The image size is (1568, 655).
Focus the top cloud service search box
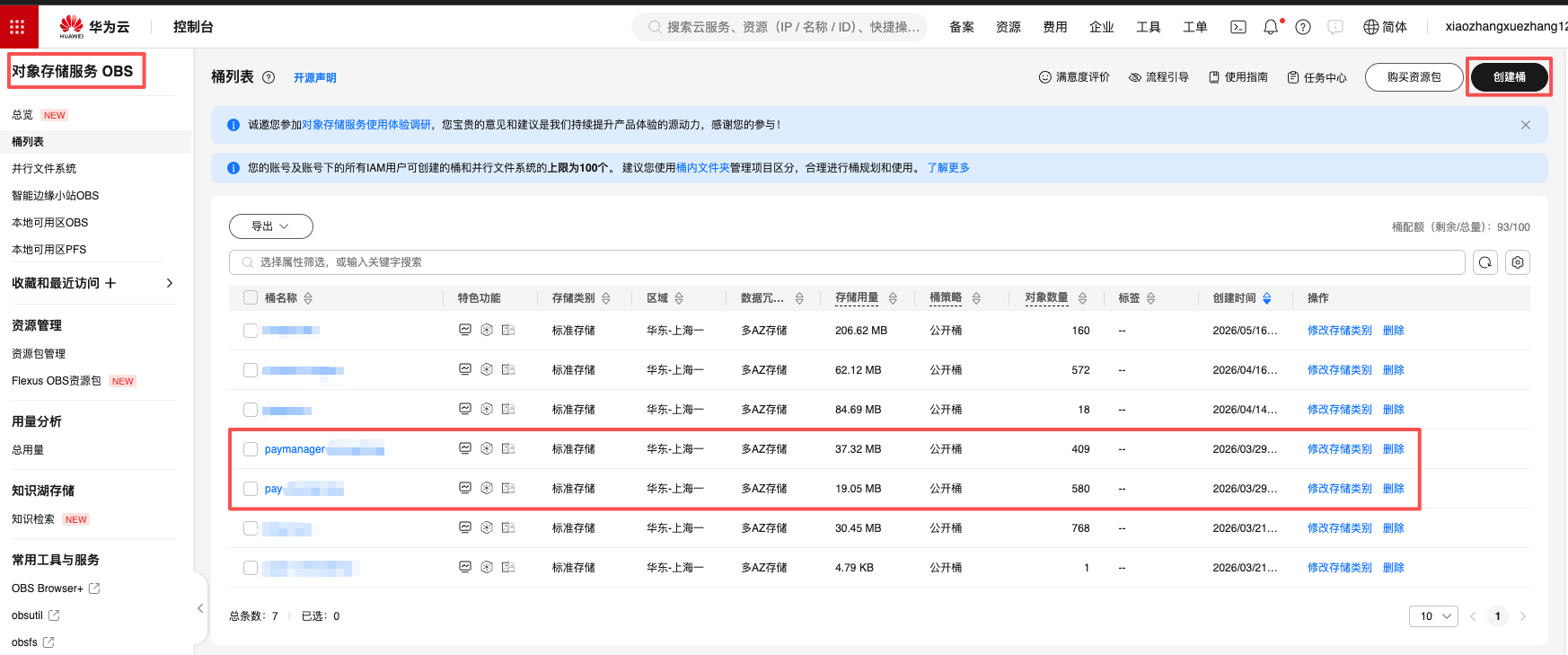[780, 27]
